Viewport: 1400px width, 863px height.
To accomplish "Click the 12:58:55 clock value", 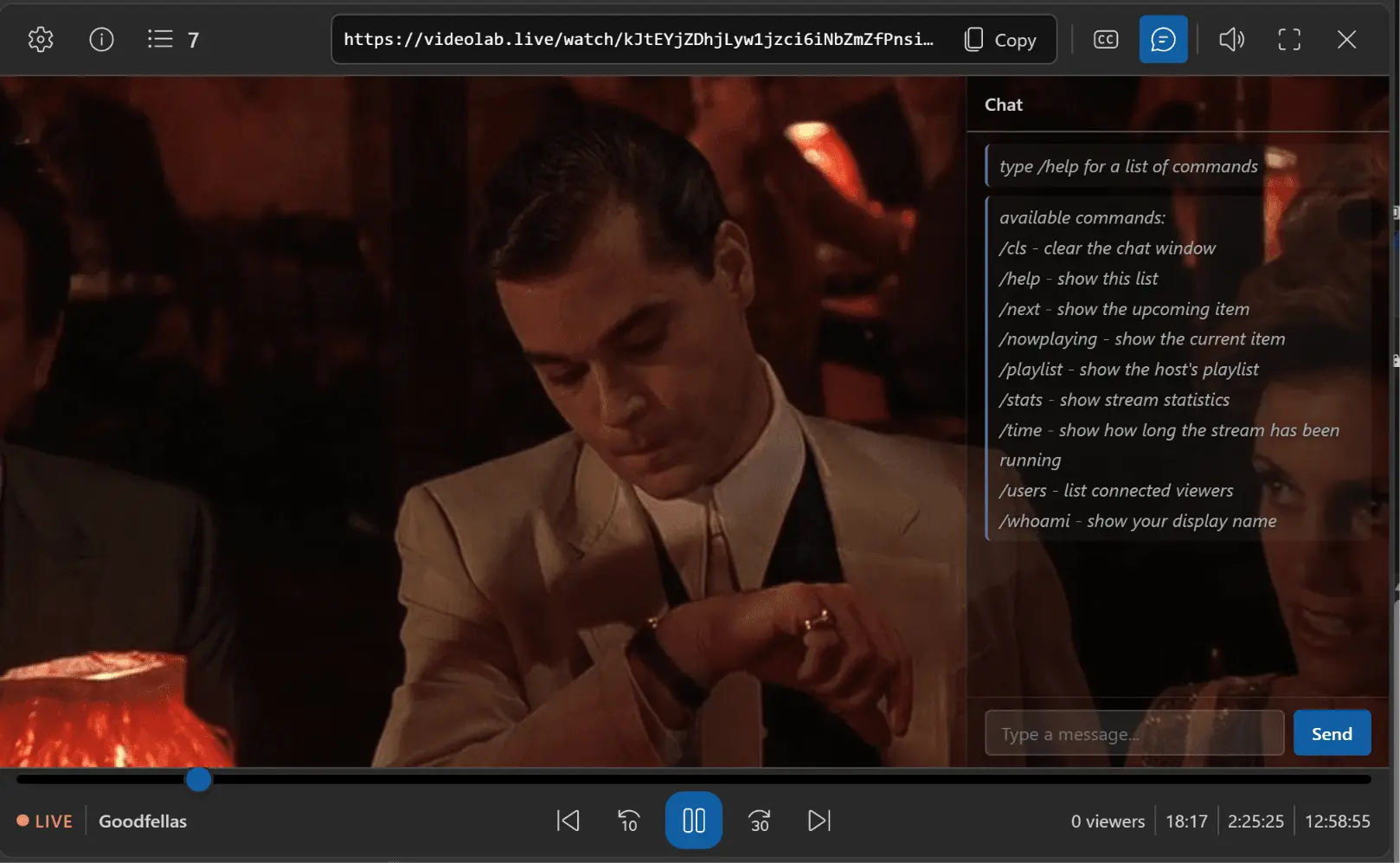I will pyautogui.click(x=1338, y=821).
